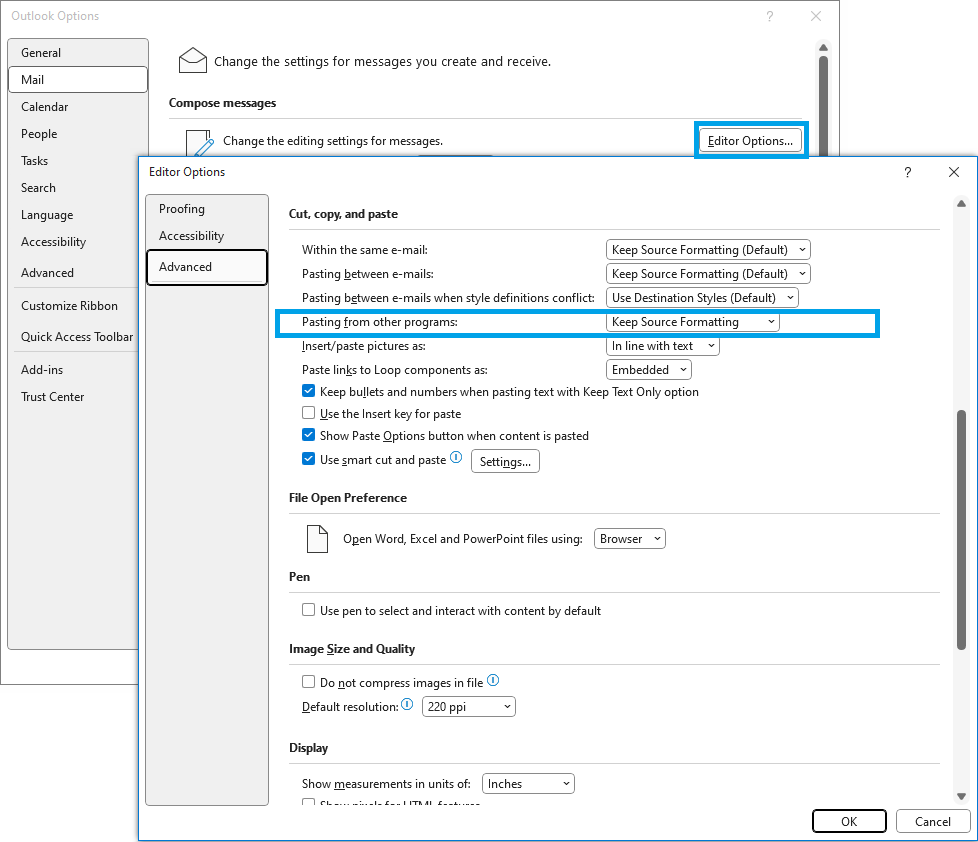The height and width of the screenshot is (842, 978).
Task: Enable Use the Insert key for paste
Action: pos(309,414)
